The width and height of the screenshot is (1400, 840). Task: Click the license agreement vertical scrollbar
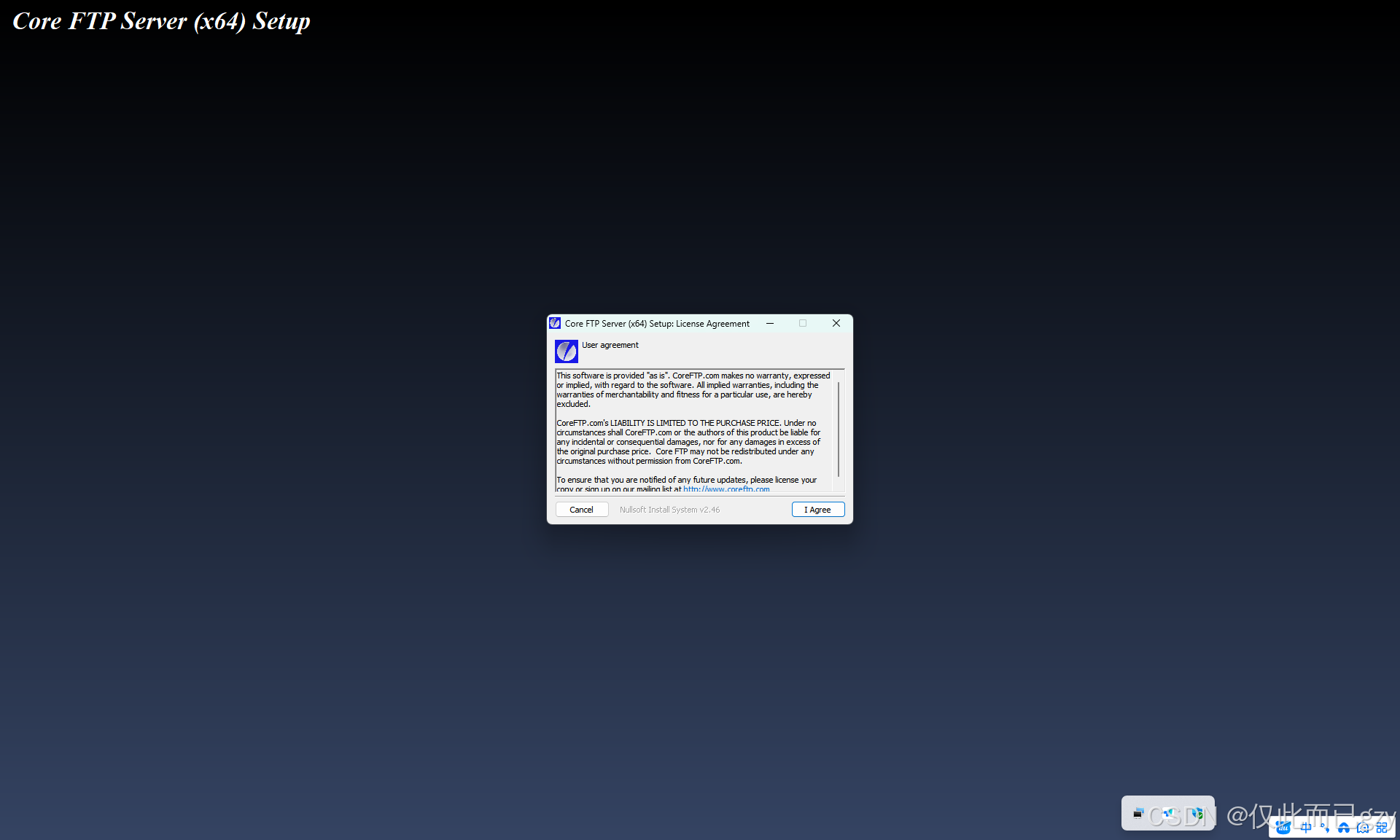coord(839,429)
